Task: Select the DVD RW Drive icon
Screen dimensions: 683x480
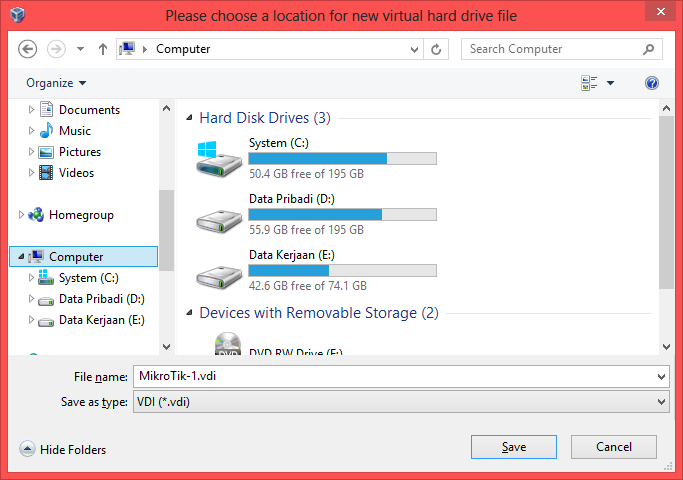Action: click(228, 344)
